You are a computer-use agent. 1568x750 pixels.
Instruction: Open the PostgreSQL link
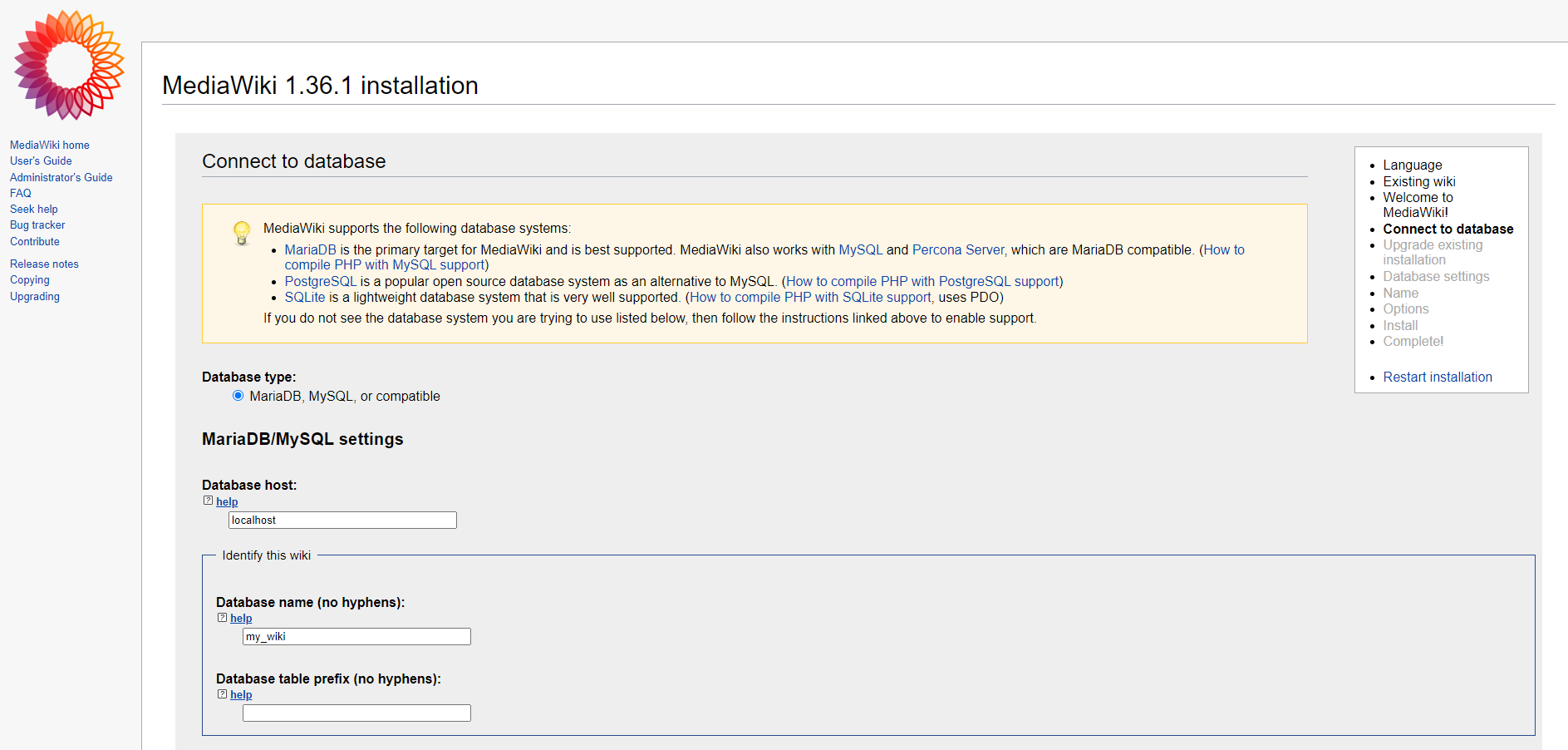coord(321,281)
